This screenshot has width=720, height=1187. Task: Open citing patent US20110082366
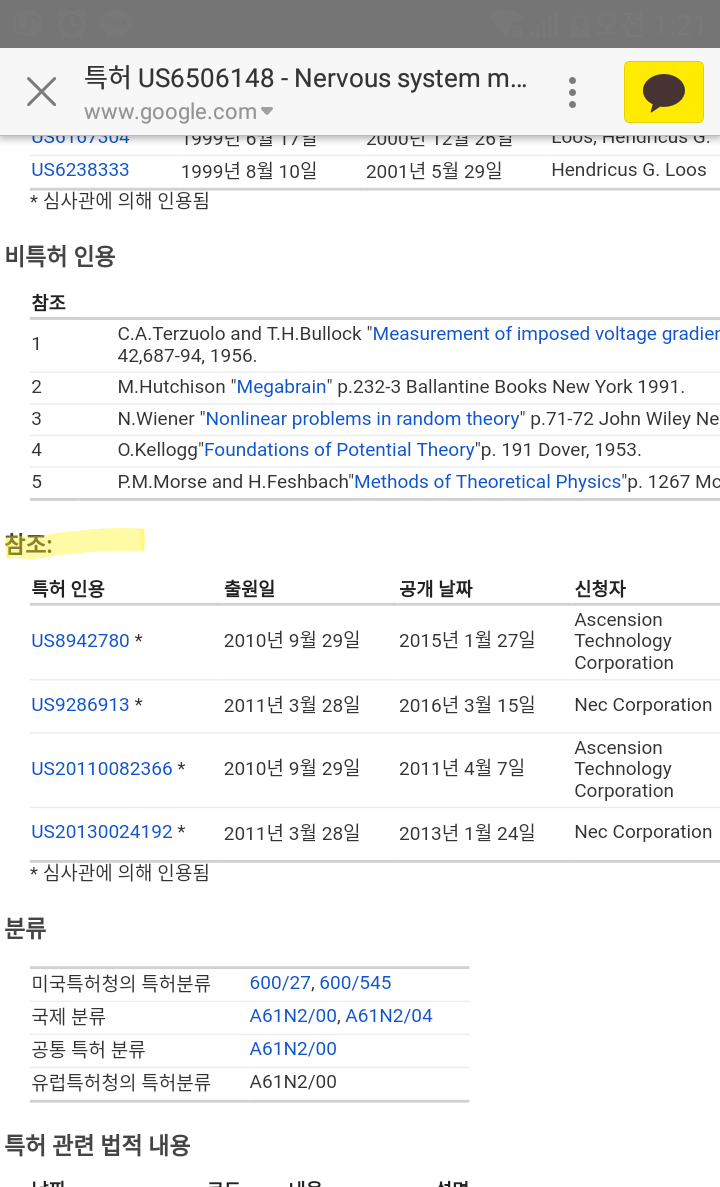(x=101, y=768)
